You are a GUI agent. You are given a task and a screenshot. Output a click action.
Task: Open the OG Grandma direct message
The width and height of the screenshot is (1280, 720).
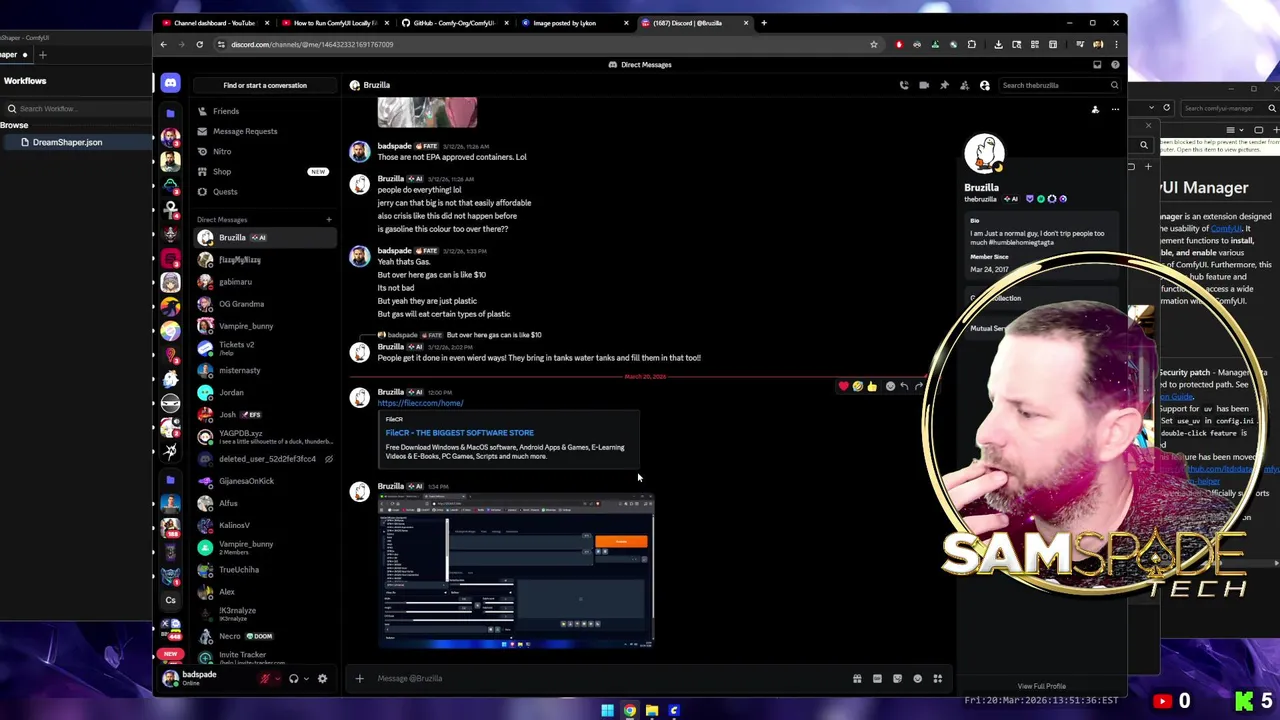point(264,304)
